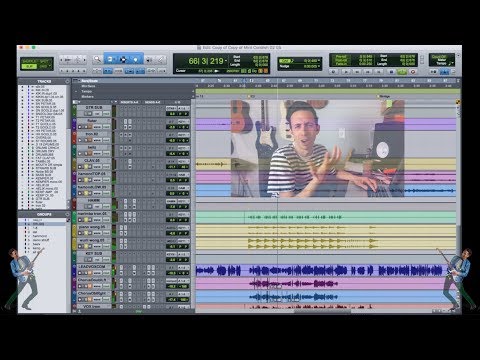Select the Trim tool
This screenshot has width=480, height=360.
[x=110, y=60]
